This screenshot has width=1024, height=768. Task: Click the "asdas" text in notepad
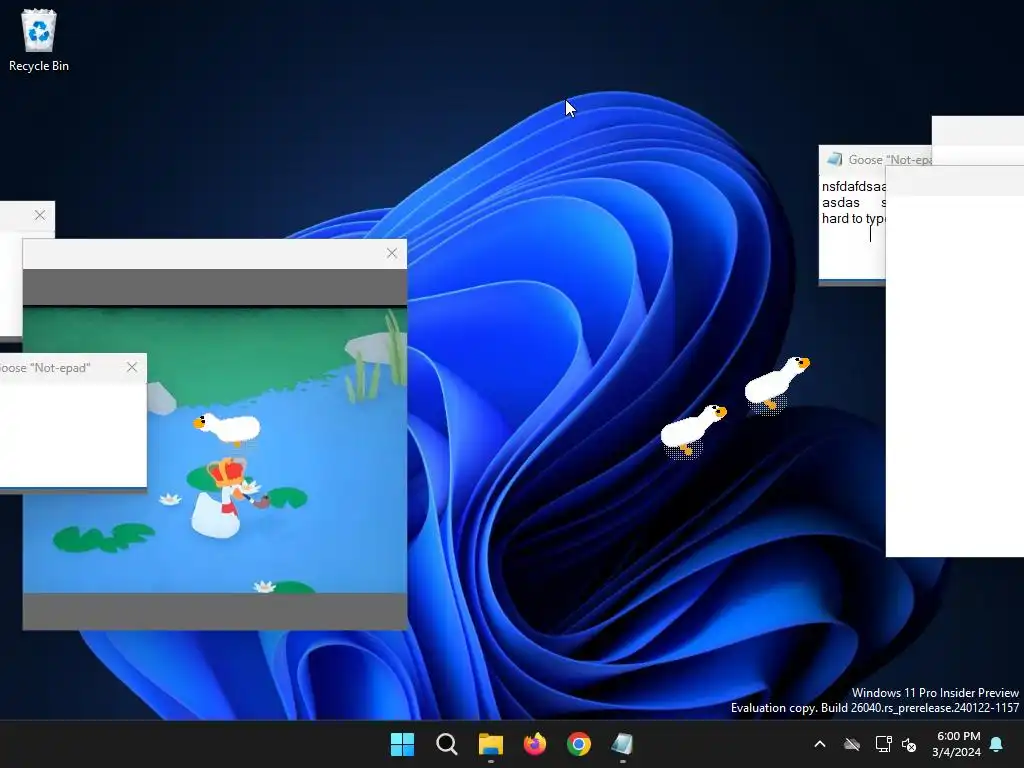tap(840, 202)
